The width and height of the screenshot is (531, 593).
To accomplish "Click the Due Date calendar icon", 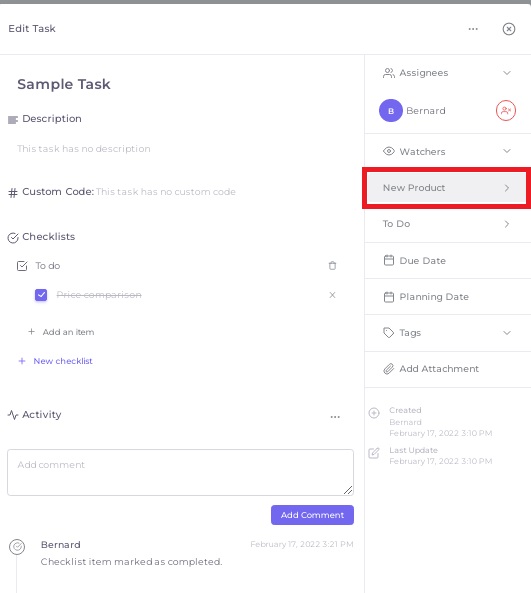I will [x=389, y=260].
